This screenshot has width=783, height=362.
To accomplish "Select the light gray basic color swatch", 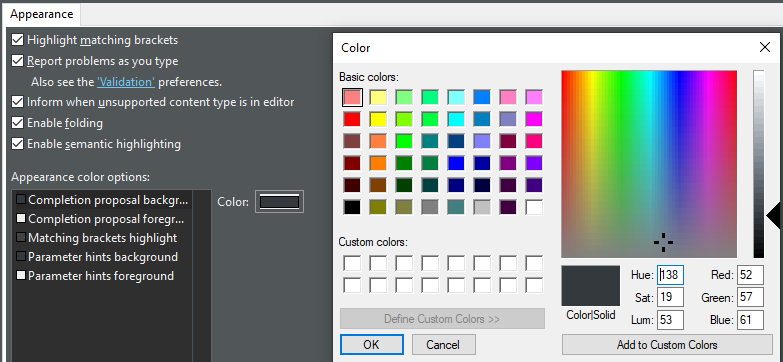I will pos(482,207).
